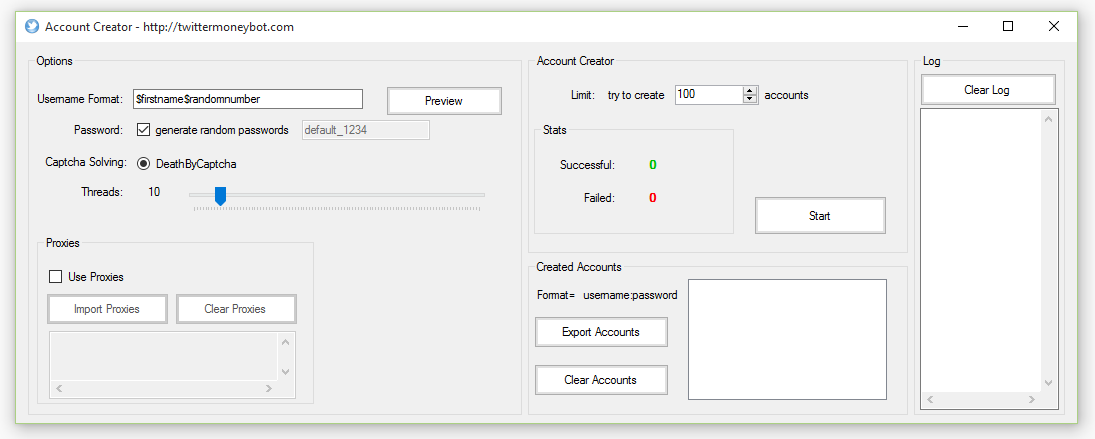The height and width of the screenshot is (439, 1095).
Task: Click the log scrollbar down arrow
Action: (1048, 382)
